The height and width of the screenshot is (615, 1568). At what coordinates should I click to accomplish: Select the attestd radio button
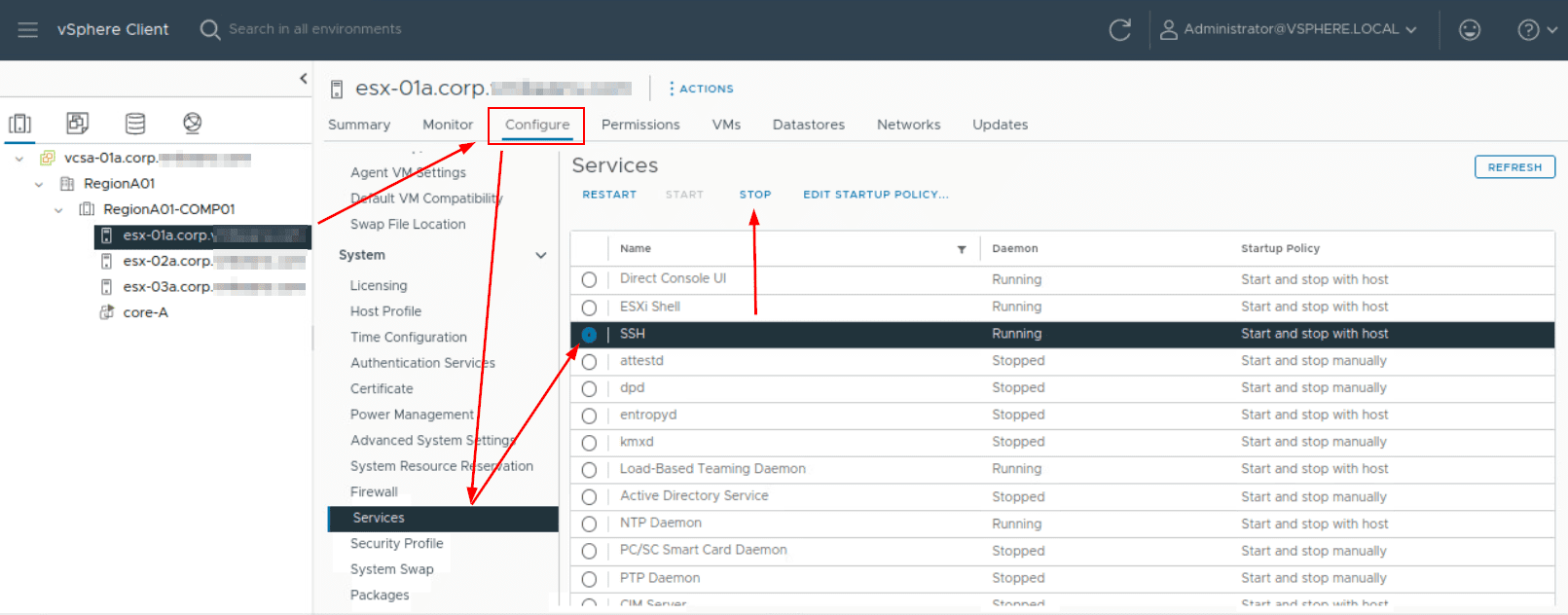click(589, 362)
